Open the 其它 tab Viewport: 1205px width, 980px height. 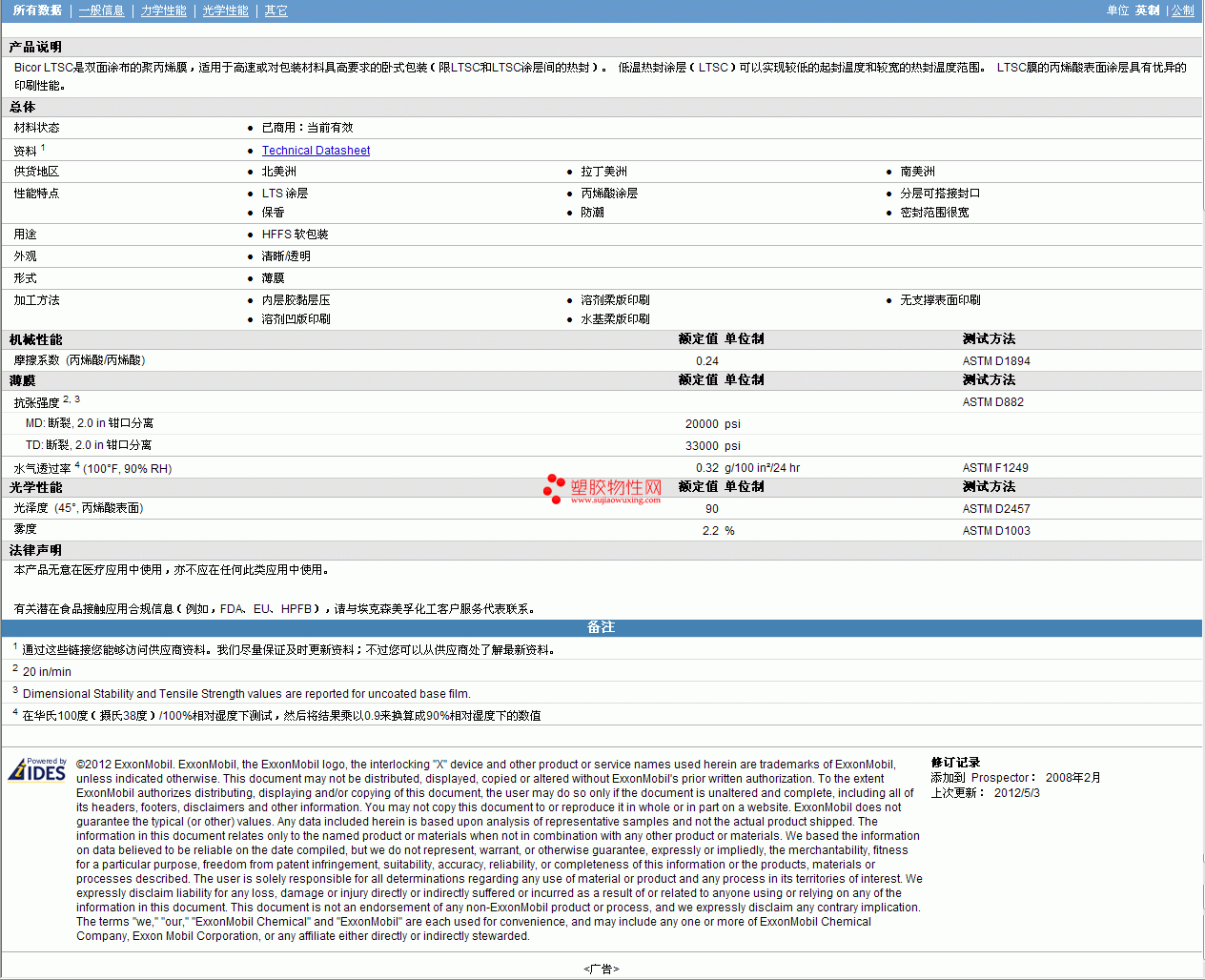tap(276, 10)
